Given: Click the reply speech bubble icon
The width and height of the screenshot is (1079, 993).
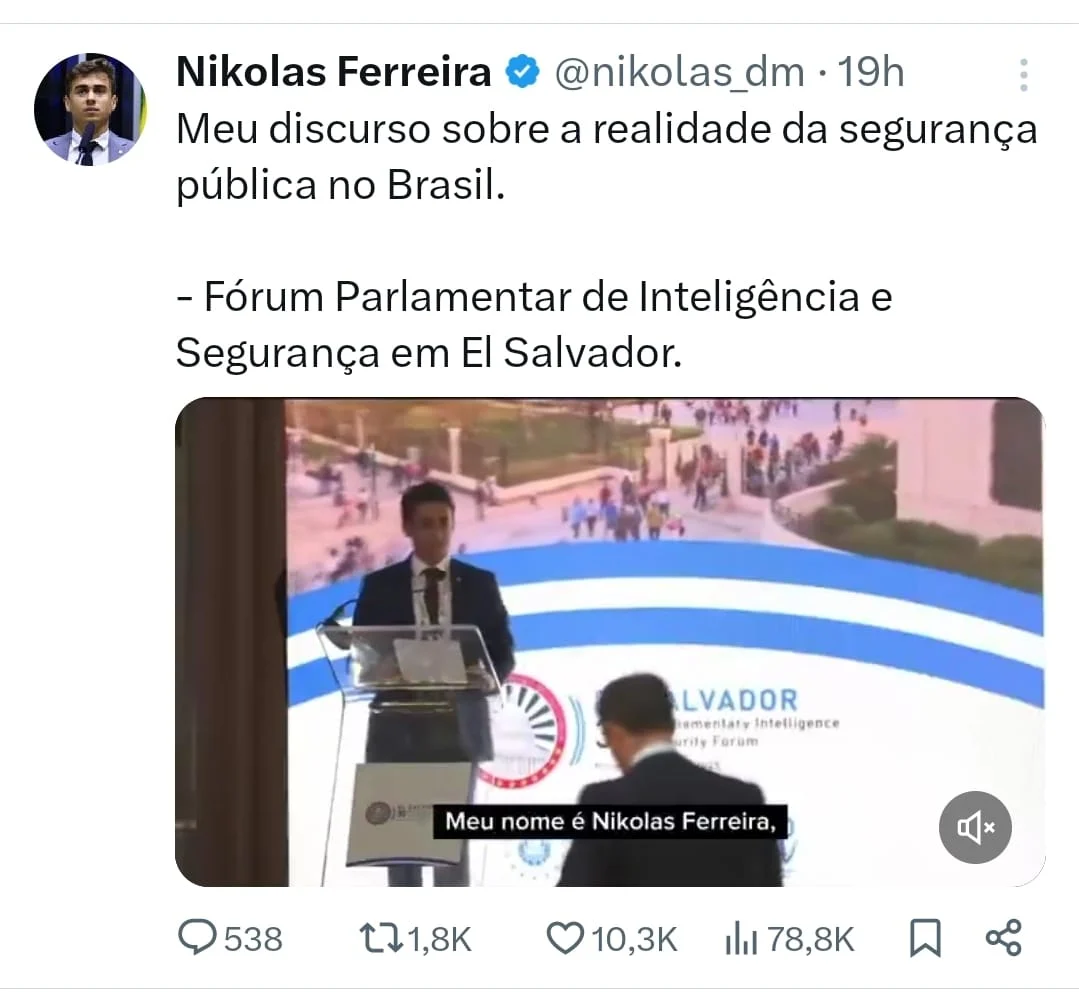Looking at the screenshot, I should [x=198, y=938].
